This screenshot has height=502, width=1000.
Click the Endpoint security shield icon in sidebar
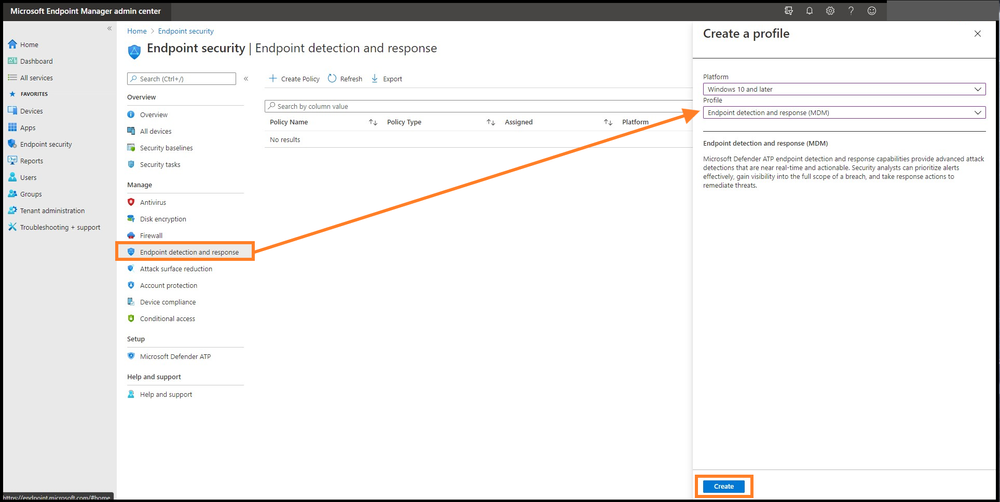tap(12, 144)
